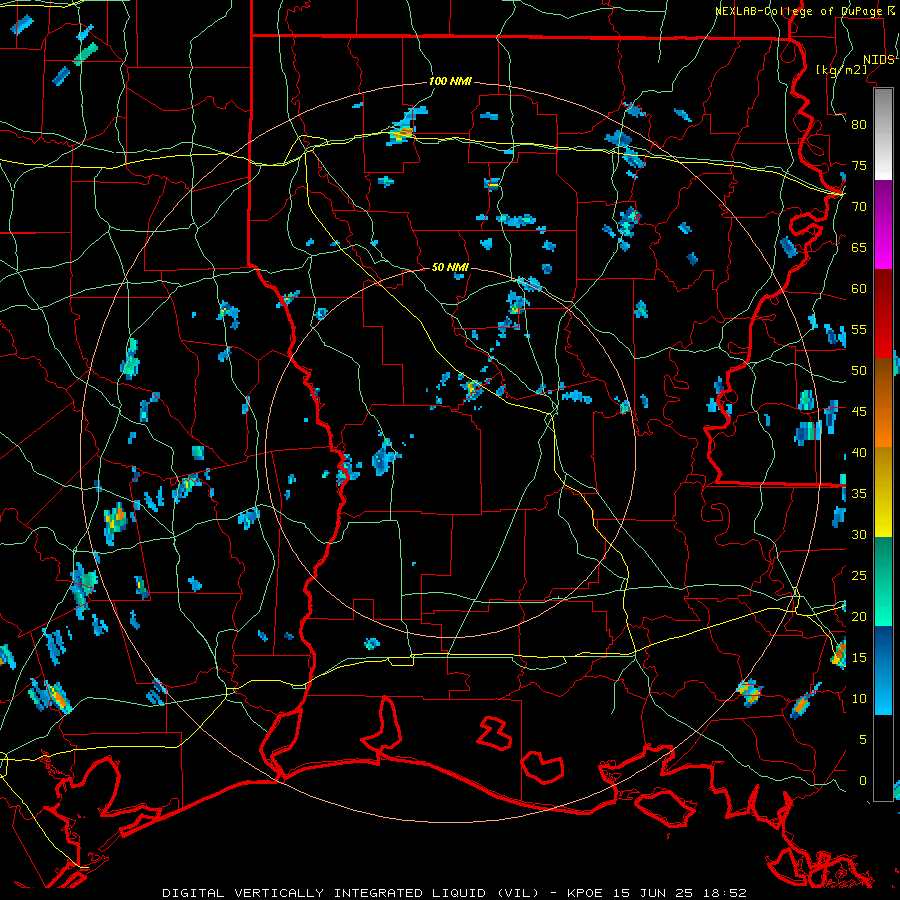The height and width of the screenshot is (900, 900).
Task: Click the [kg/m2] units label
Action: coord(842,70)
